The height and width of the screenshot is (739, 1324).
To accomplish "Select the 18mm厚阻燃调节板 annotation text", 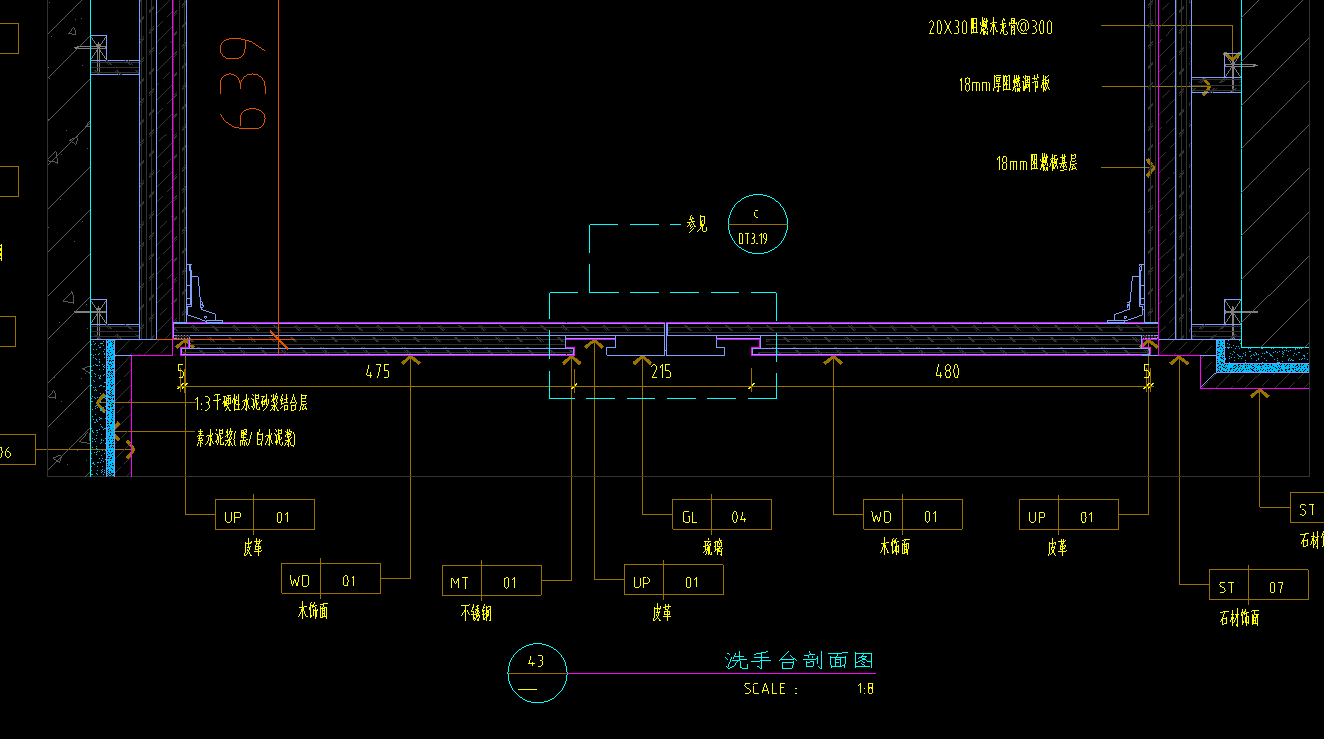I will click(1004, 85).
